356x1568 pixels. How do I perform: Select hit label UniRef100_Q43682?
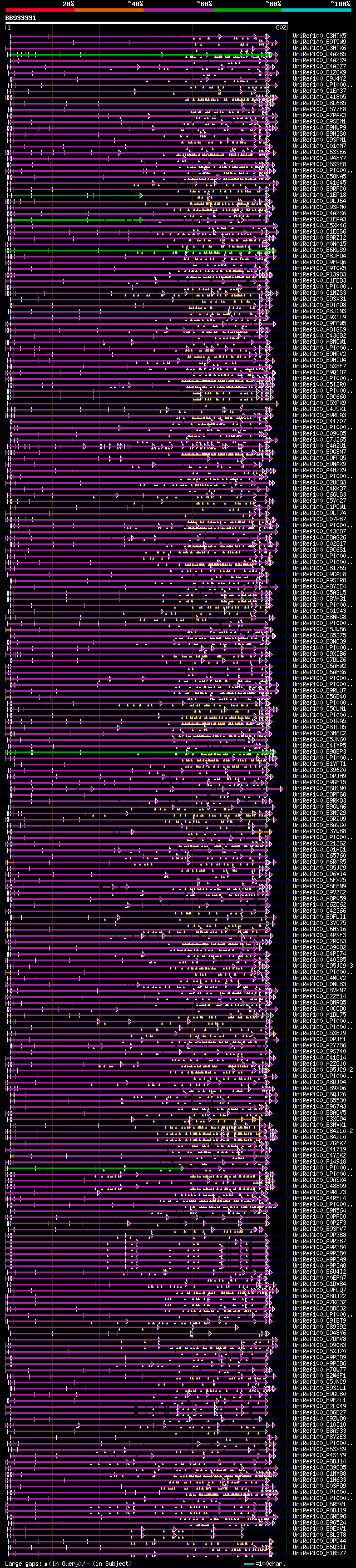[x=319, y=335]
